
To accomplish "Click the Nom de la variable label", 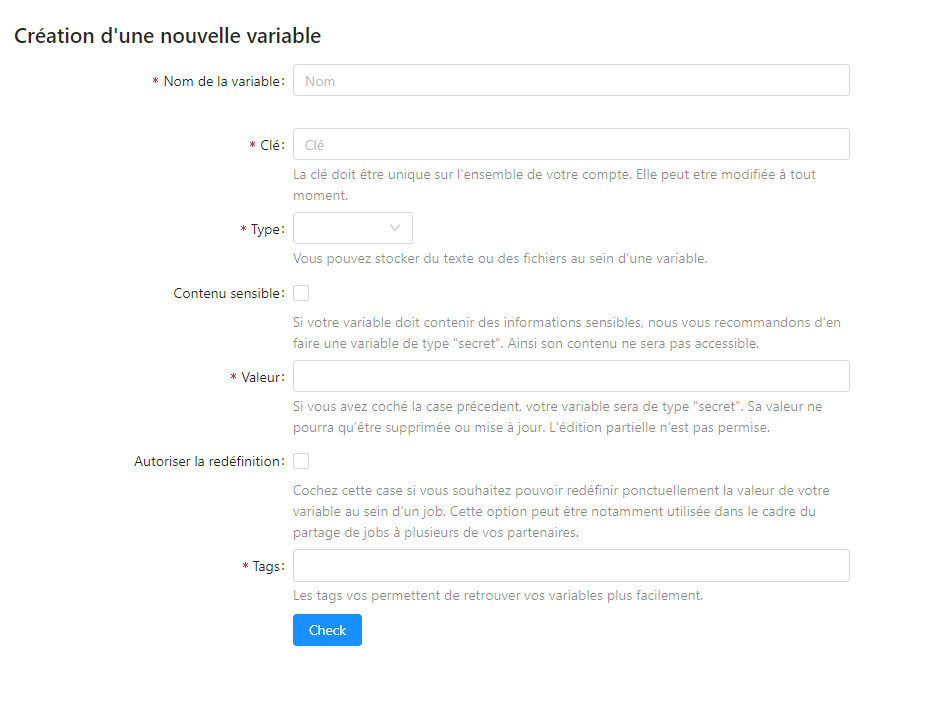I will tap(224, 80).
